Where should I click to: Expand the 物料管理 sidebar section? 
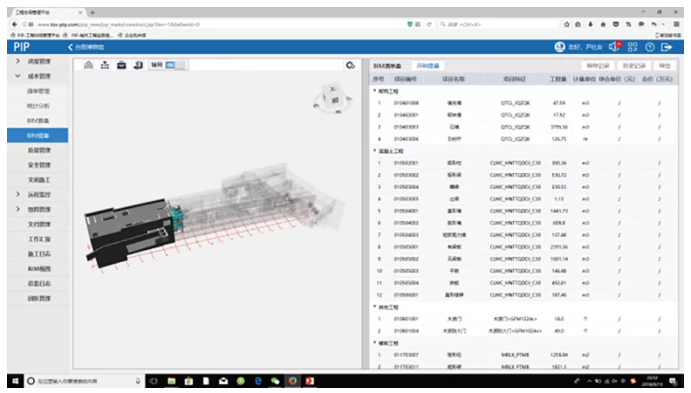(x=18, y=209)
